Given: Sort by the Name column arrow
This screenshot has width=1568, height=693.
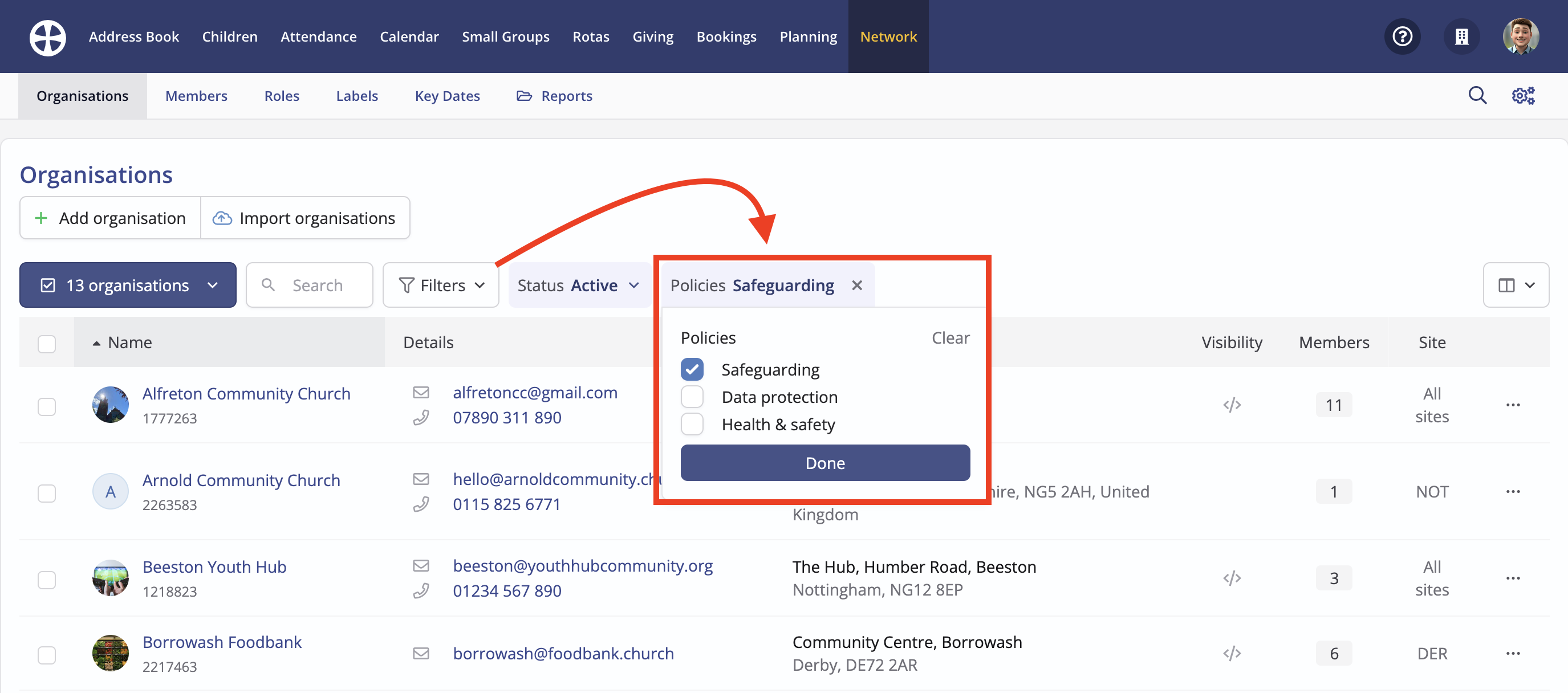Looking at the screenshot, I should pos(96,343).
